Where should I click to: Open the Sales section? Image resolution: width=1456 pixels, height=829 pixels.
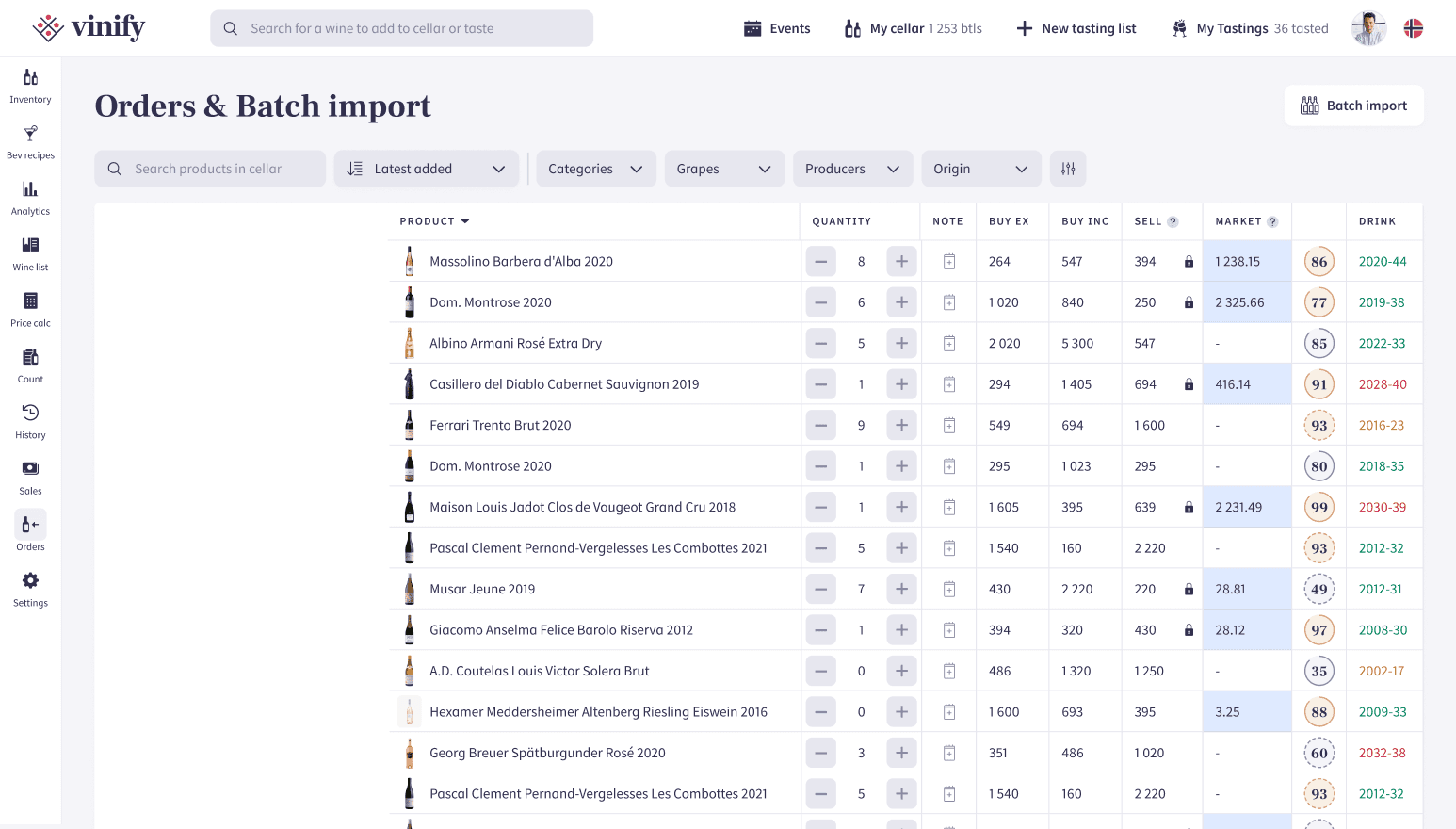pos(30,478)
